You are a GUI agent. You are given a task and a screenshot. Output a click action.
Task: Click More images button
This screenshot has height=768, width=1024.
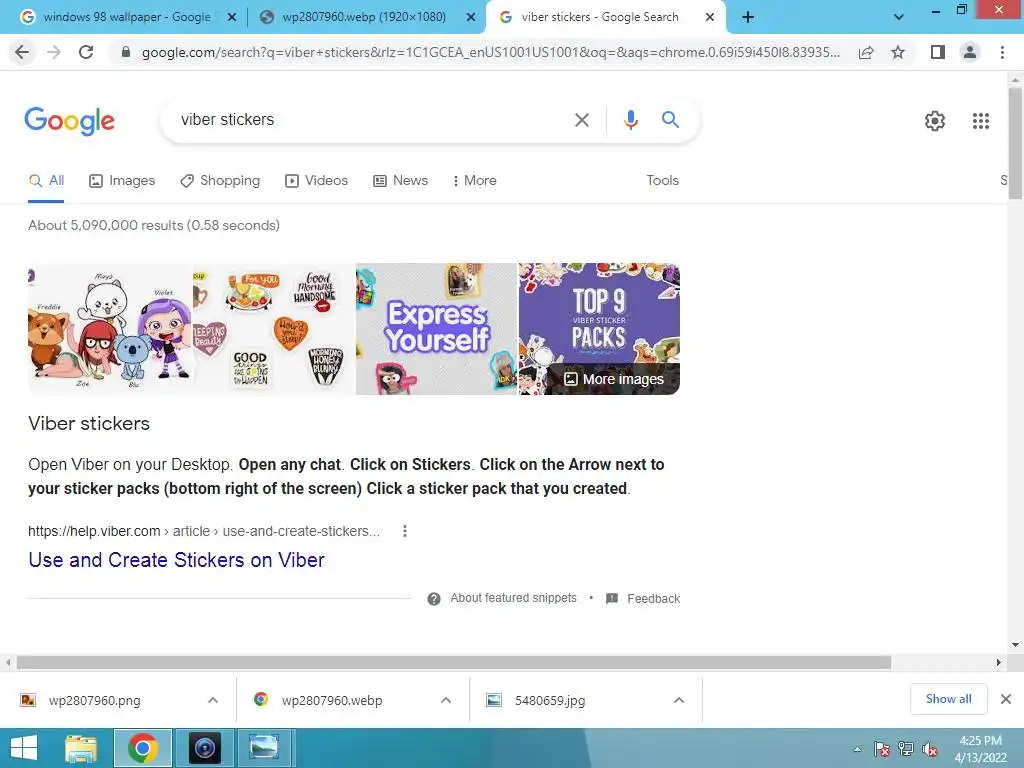614,379
